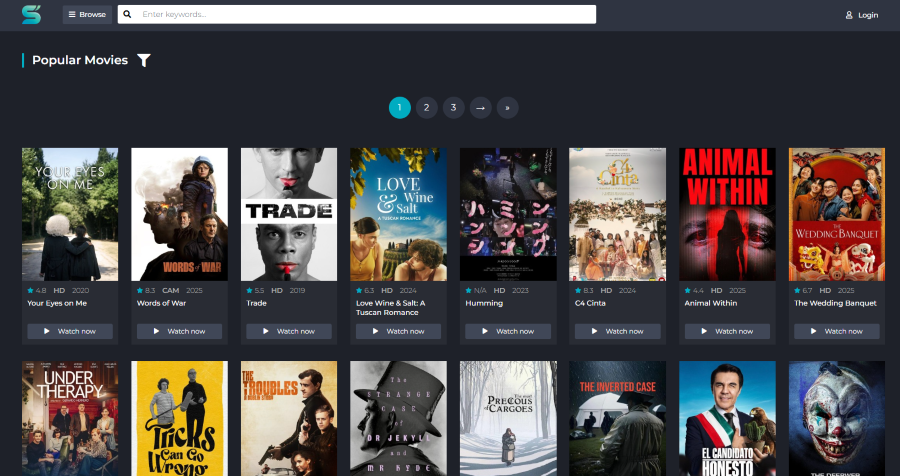Click the 8.3 rating star of Words of War

[140, 291]
